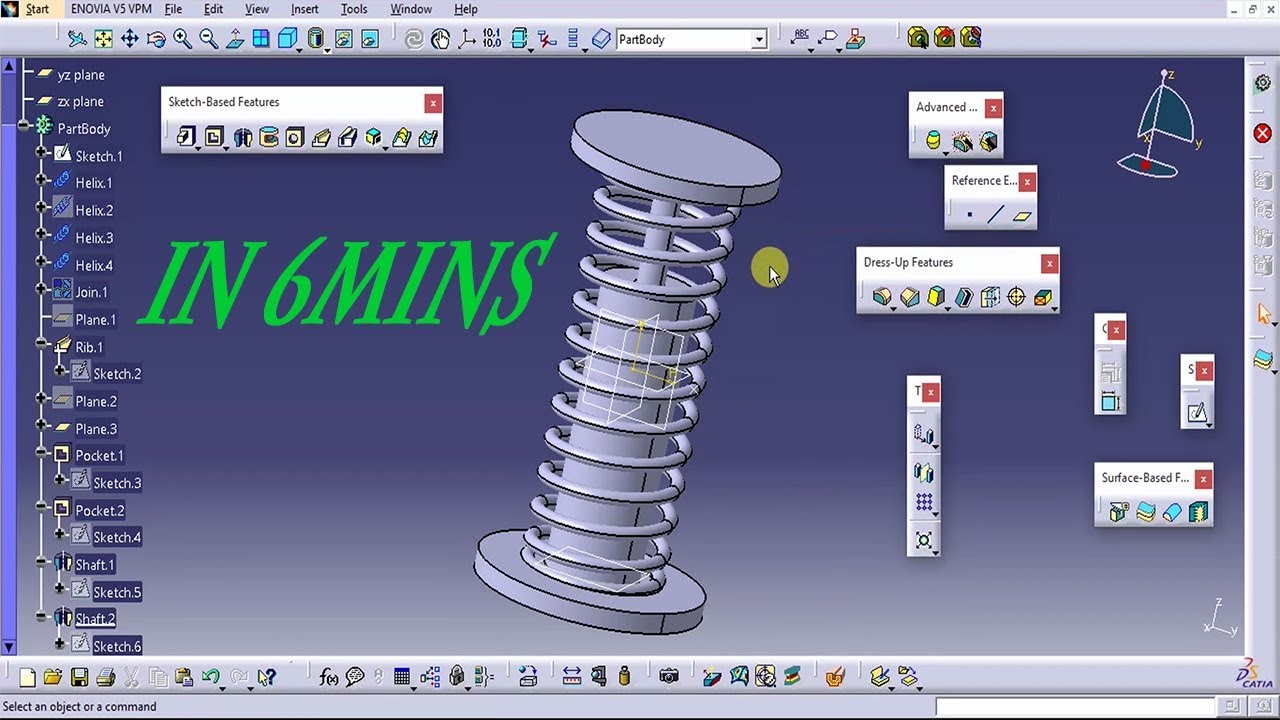This screenshot has width=1280, height=720.
Task: Click the Measure Between icon in bottom toolbar
Action: coord(572,677)
